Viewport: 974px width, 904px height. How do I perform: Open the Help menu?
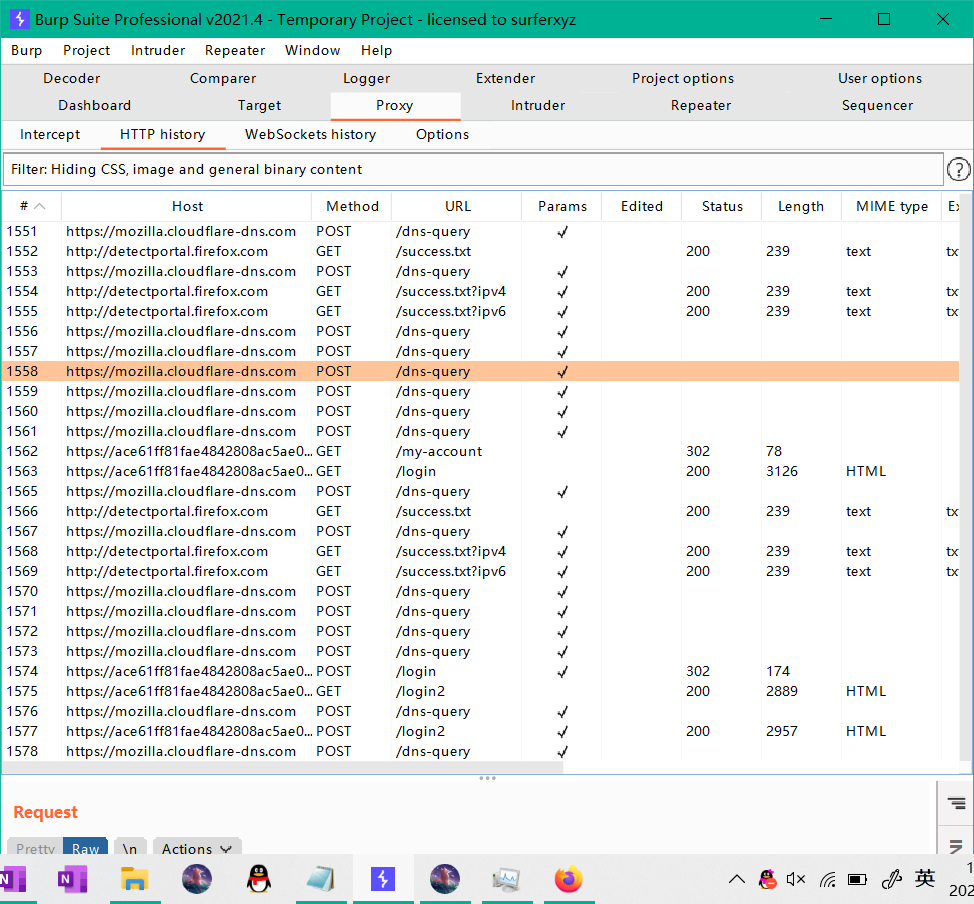coord(376,50)
